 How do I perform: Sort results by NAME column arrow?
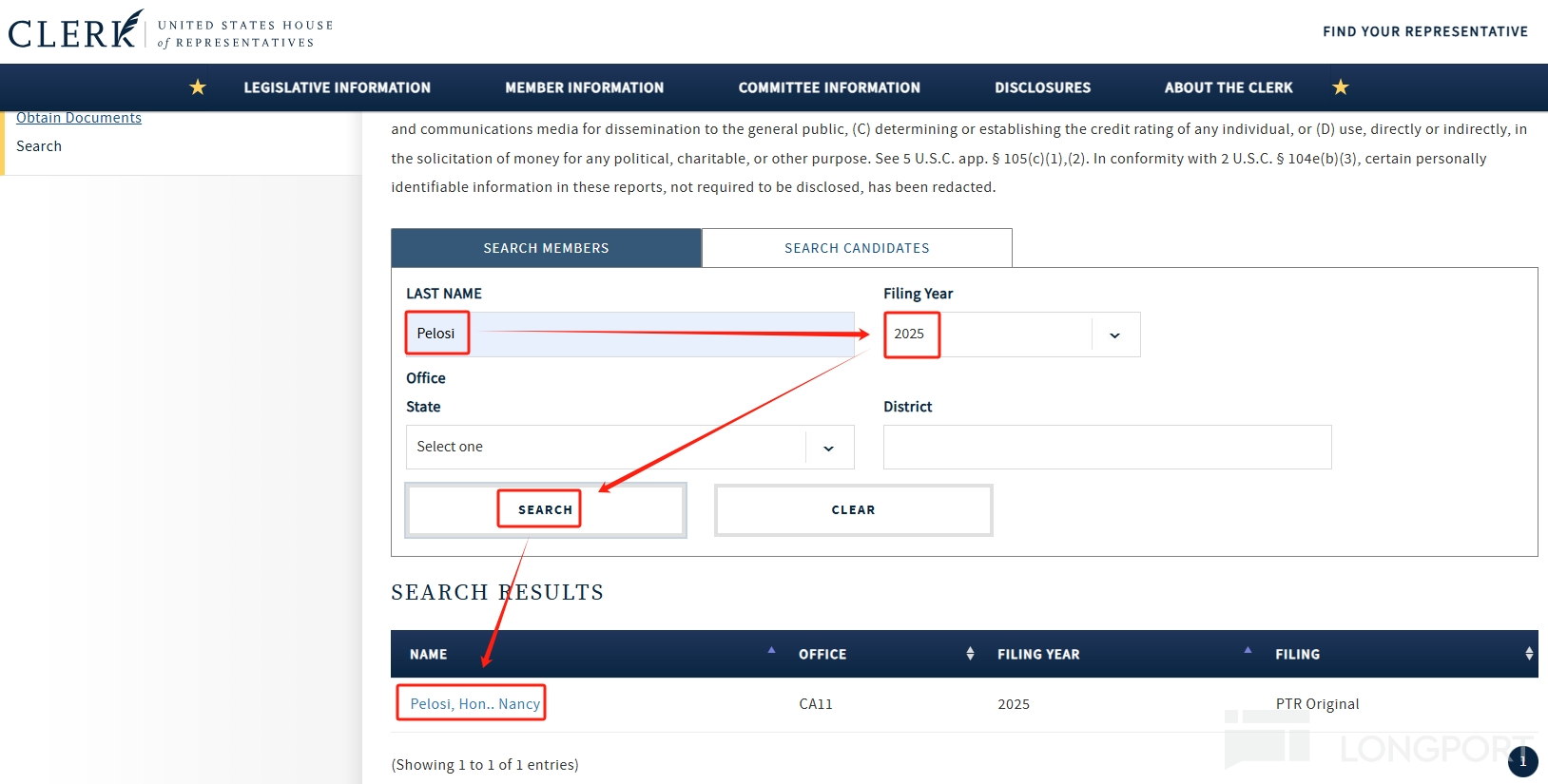click(x=771, y=651)
